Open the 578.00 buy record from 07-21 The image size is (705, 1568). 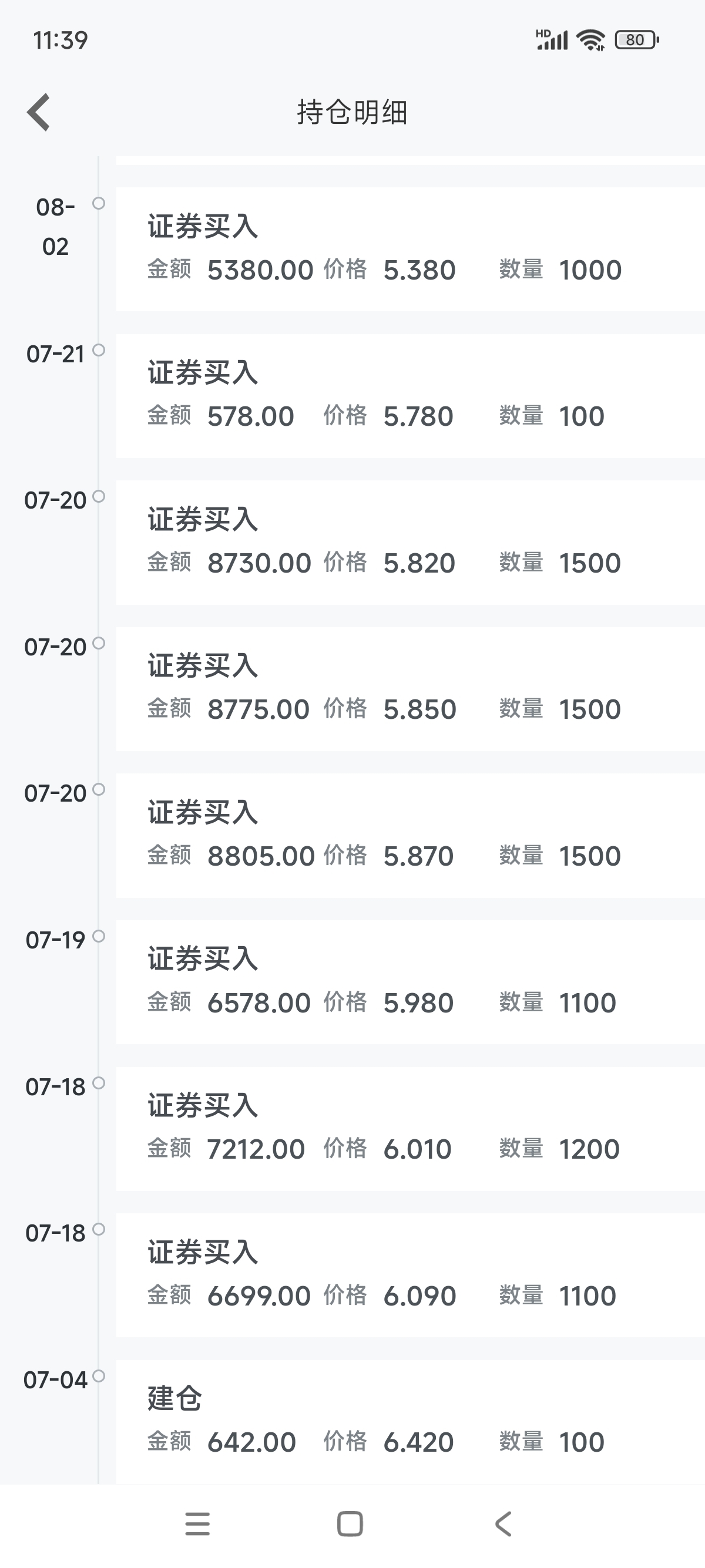(410, 396)
